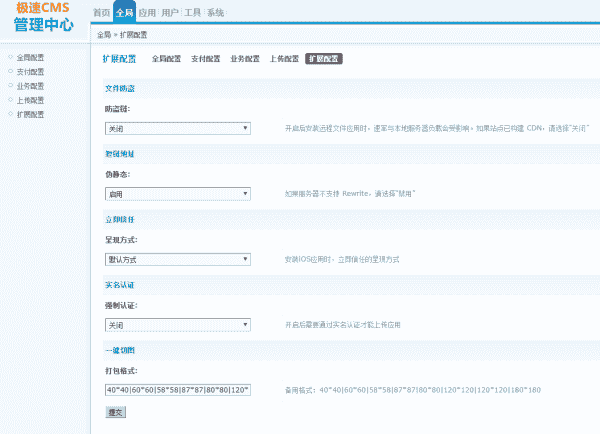The width and height of the screenshot is (600, 434).
Task: Select the 工具 top navigation tab
Action: (x=193, y=13)
